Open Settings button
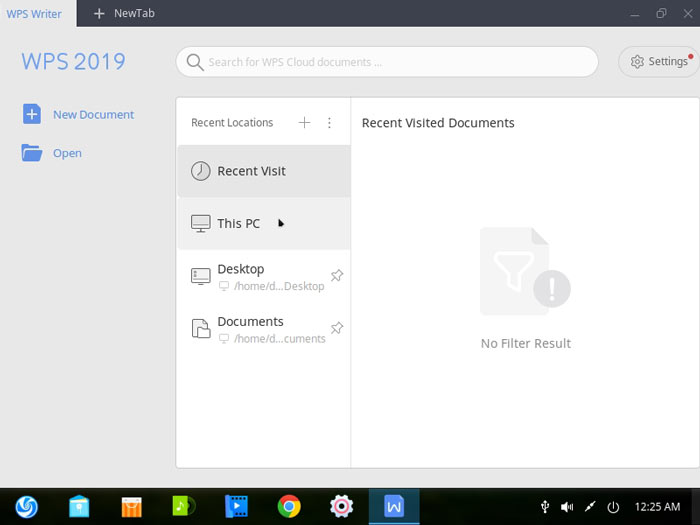This screenshot has height=525, width=700. (659, 62)
